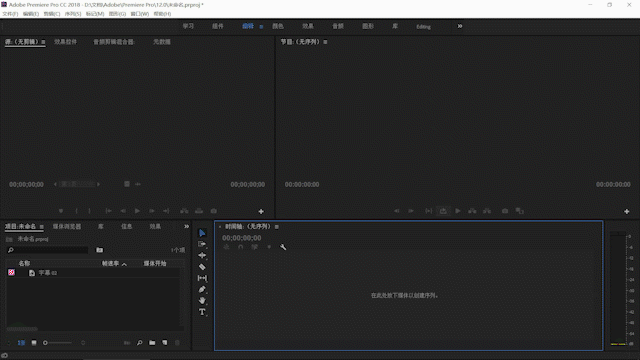The image size is (640, 360).
Task: Click the label color swatch of 字幕 02
Action: point(11,272)
